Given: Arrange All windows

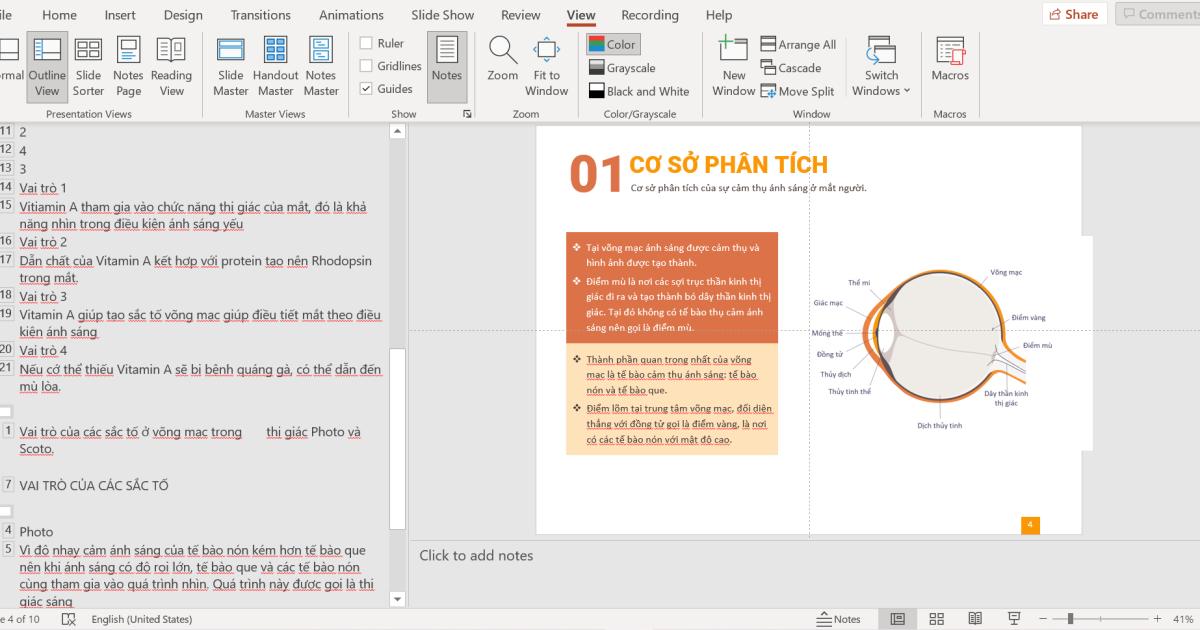Looking at the screenshot, I should [798, 44].
